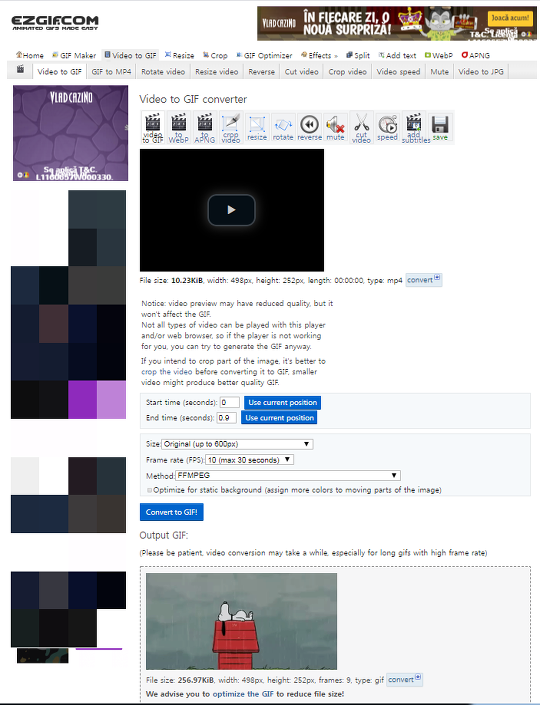The height and width of the screenshot is (705, 540).
Task: Select the to APNG tool icon
Action: click(205, 127)
